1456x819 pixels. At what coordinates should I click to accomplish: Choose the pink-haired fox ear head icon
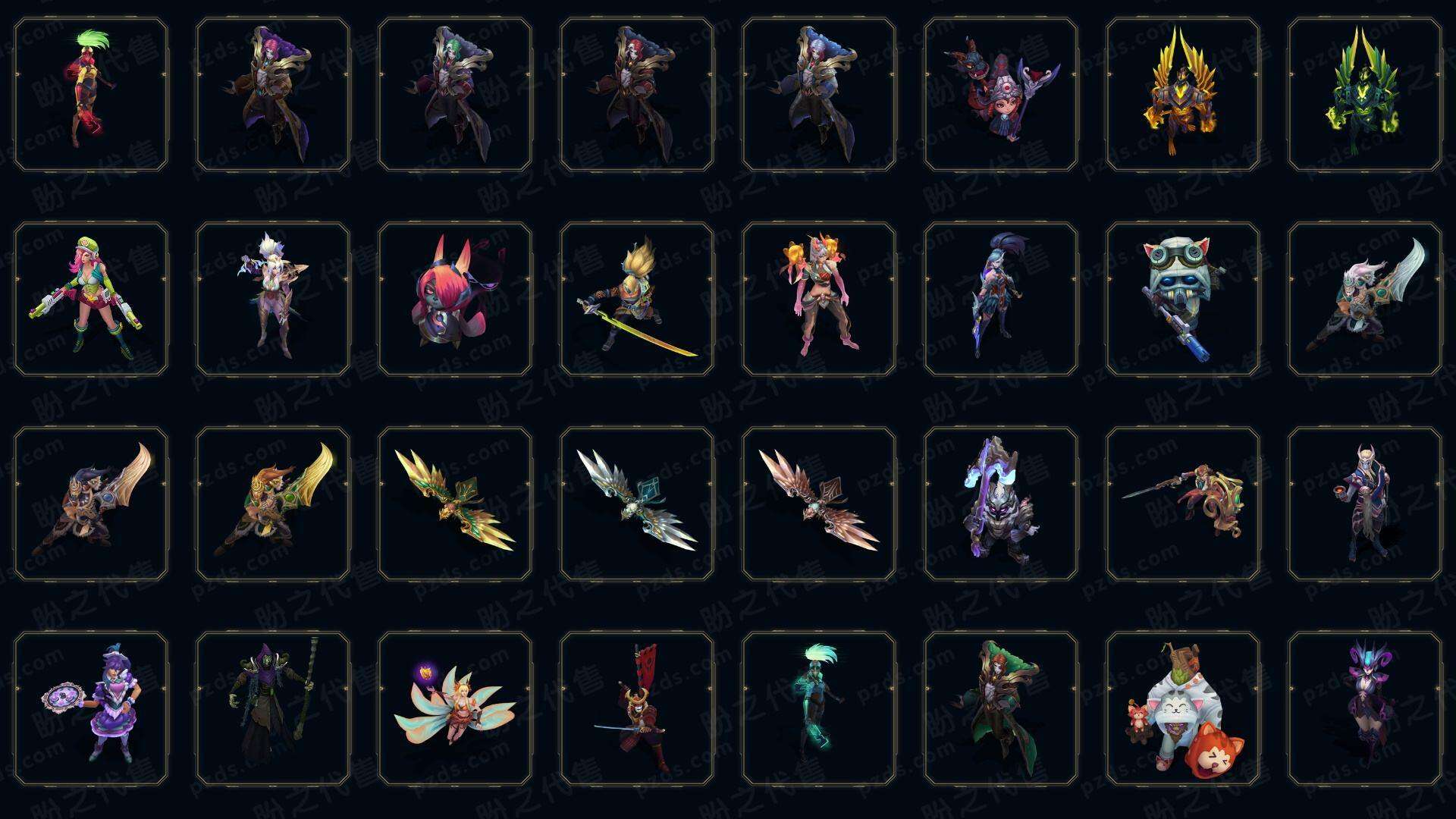click(x=455, y=300)
